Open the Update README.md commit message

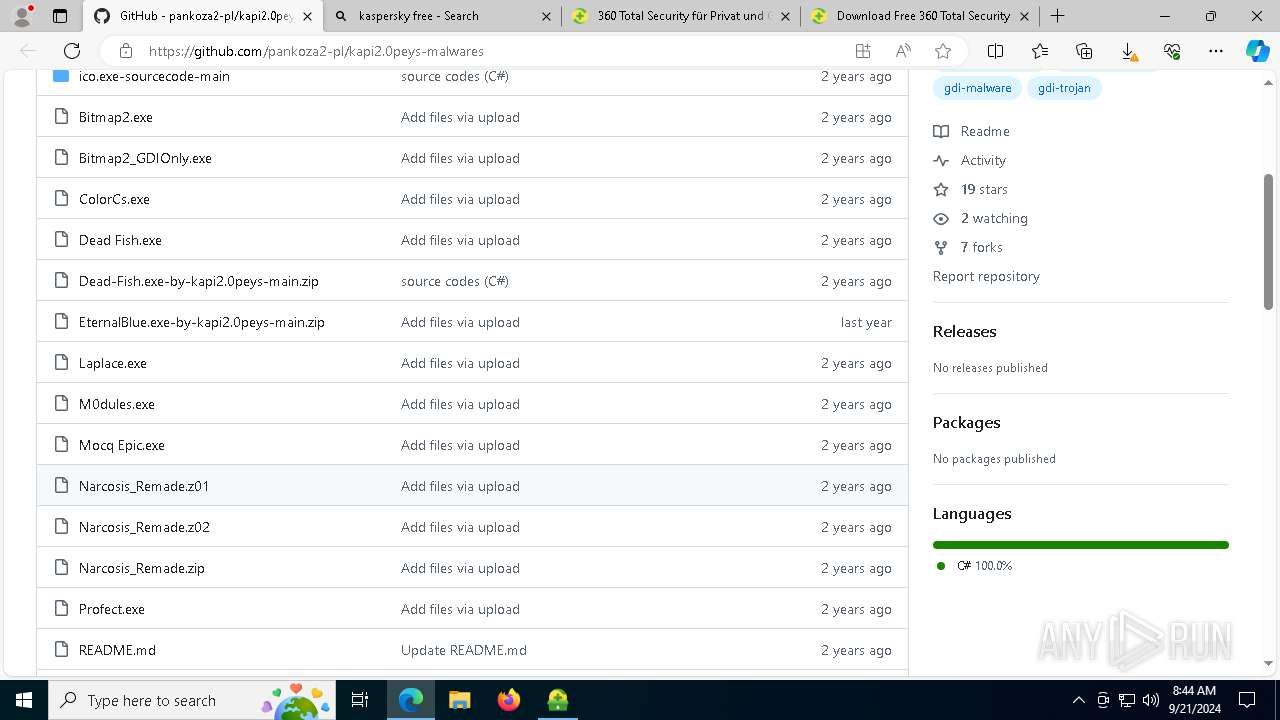point(464,650)
